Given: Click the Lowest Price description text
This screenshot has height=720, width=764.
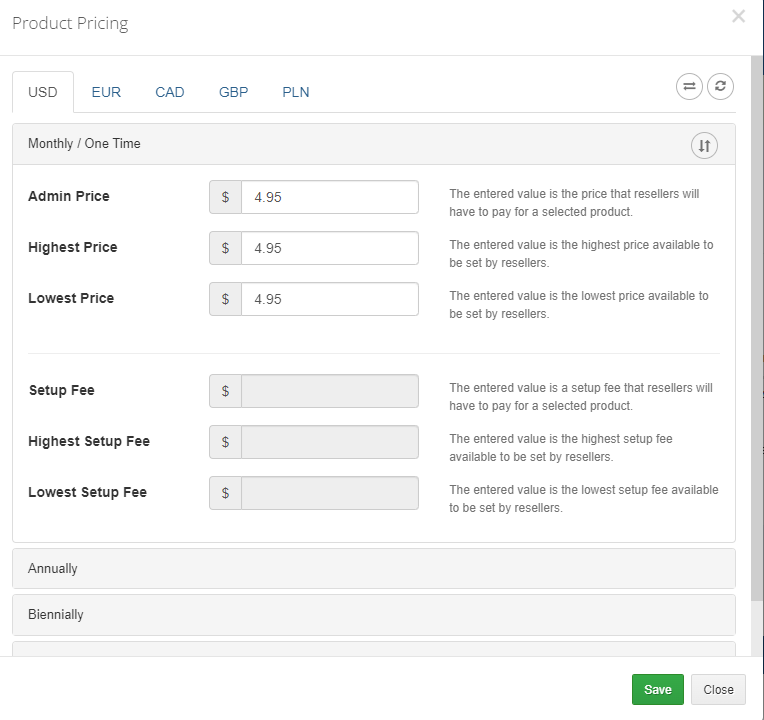Looking at the screenshot, I should [579, 305].
